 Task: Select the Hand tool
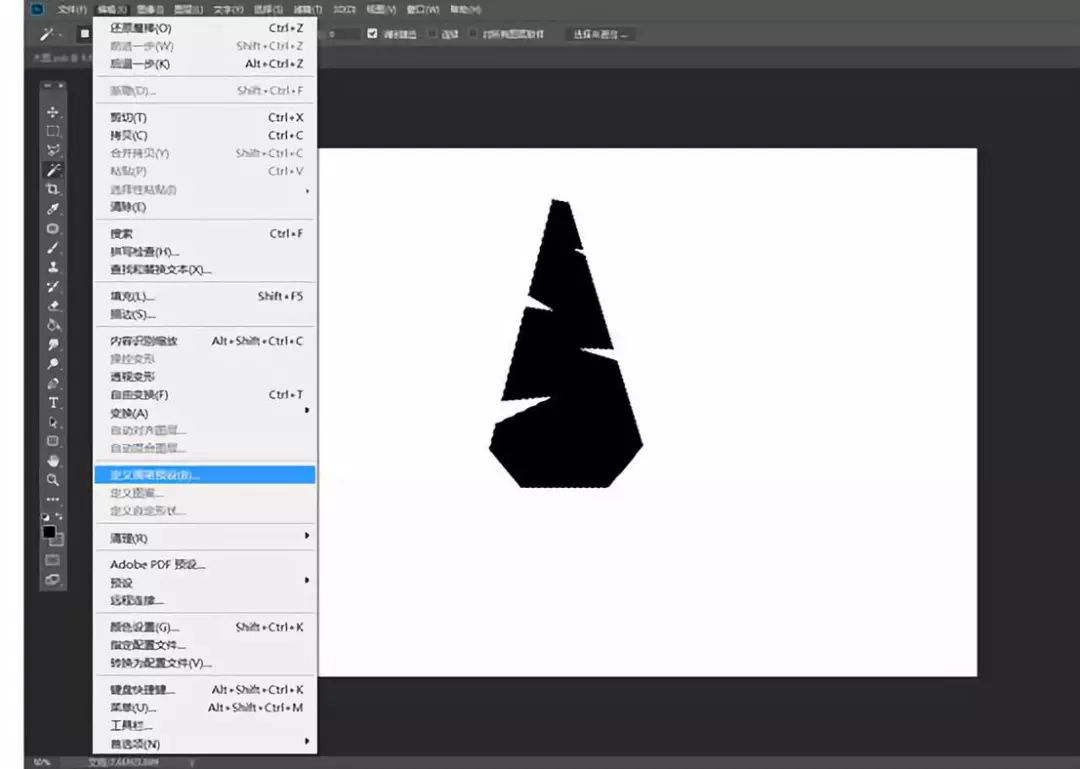[x=53, y=461]
